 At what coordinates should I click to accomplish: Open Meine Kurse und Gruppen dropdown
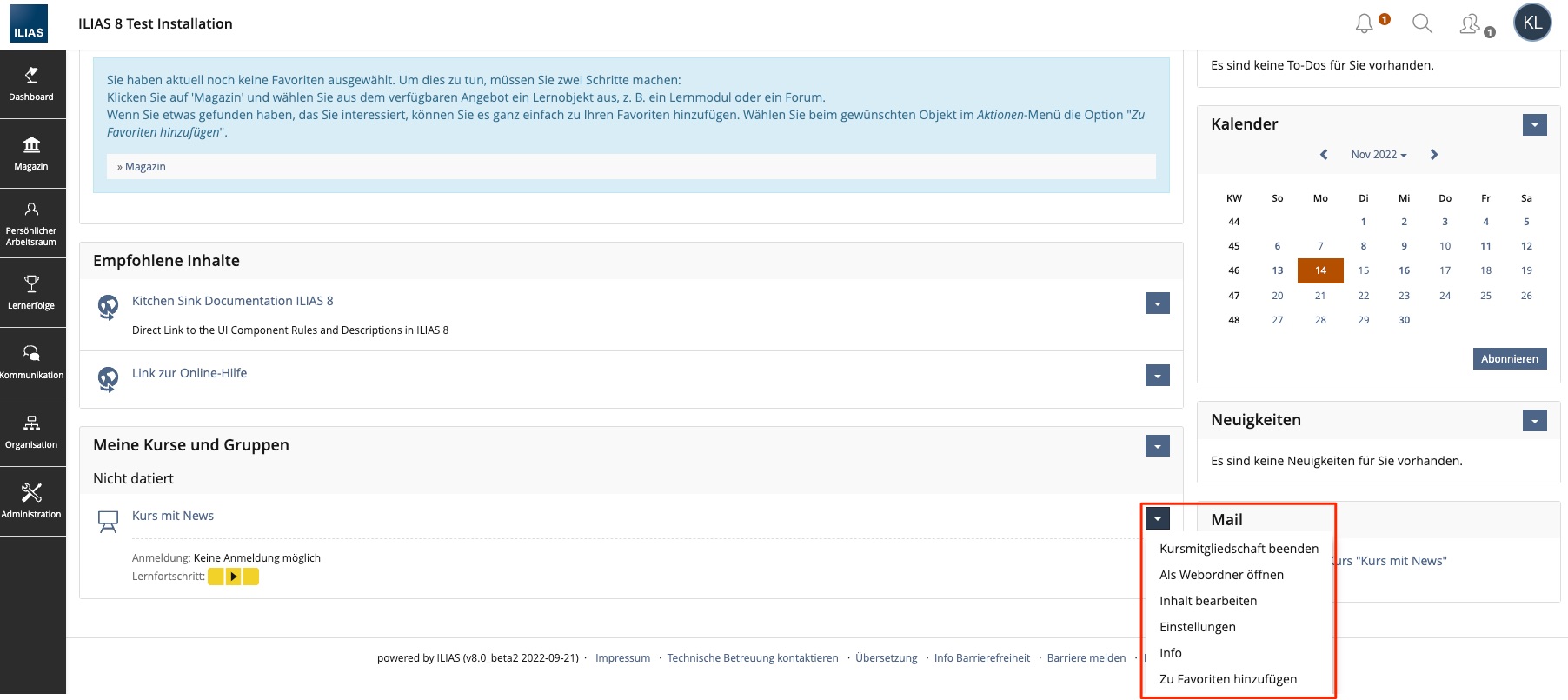pos(1157,446)
